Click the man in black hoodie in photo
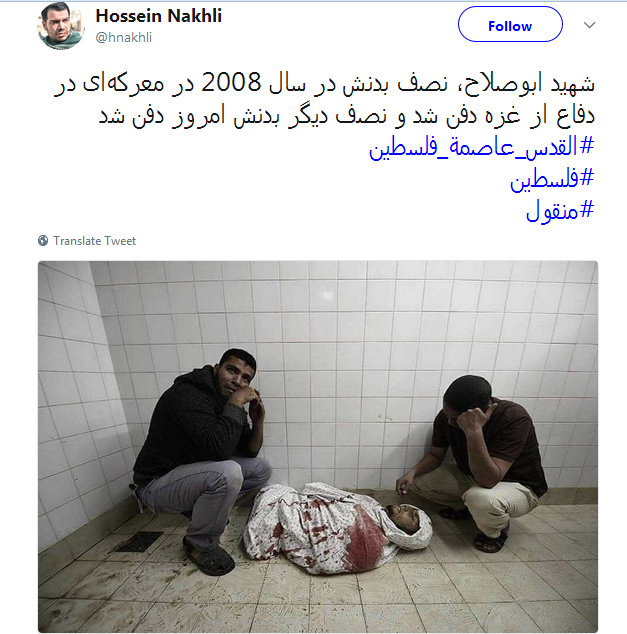The image size is (627, 634). (202, 457)
